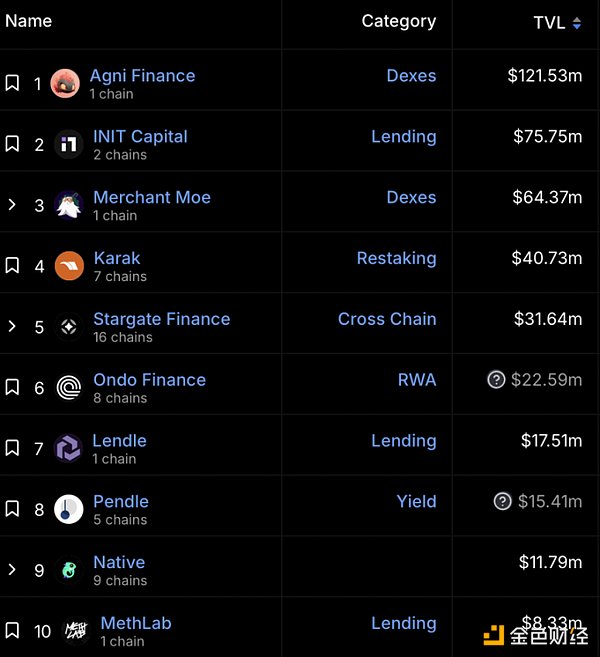Image resolution: width=600 pixels, height=657 pixels.
Task: Click the INIT Capital logo icon
Action: (x=69, y=145)
